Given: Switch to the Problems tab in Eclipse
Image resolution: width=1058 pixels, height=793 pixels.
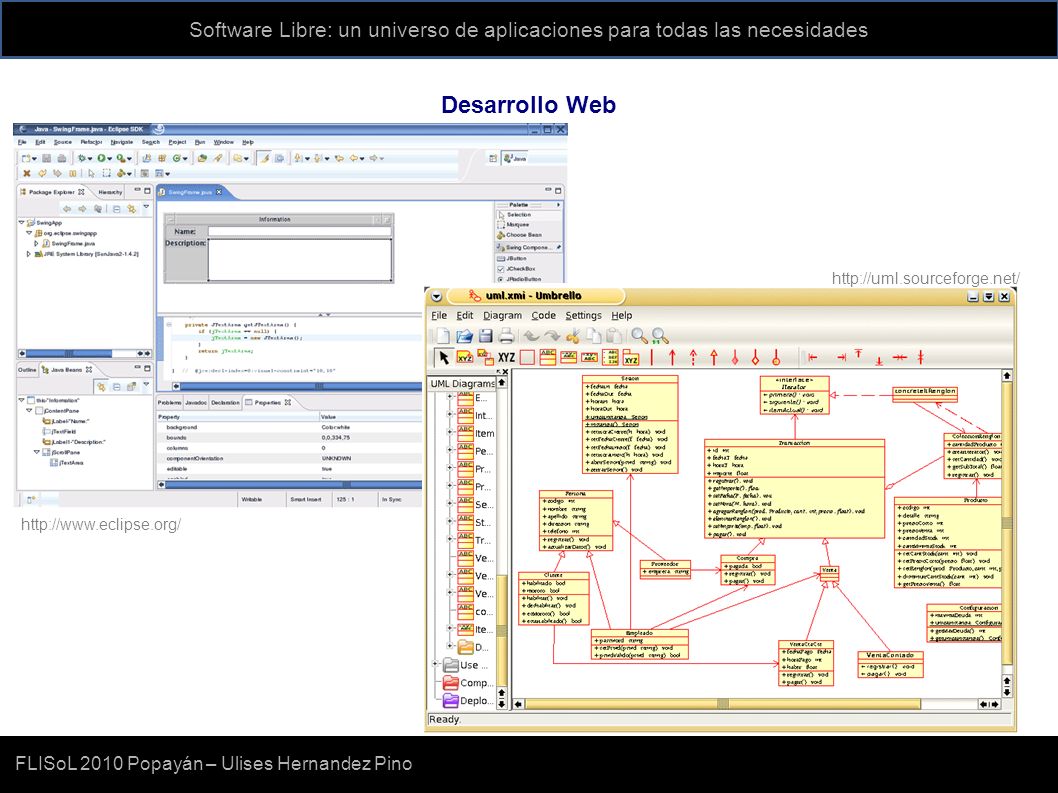Looking at the screenshot, I should [169, 402].
